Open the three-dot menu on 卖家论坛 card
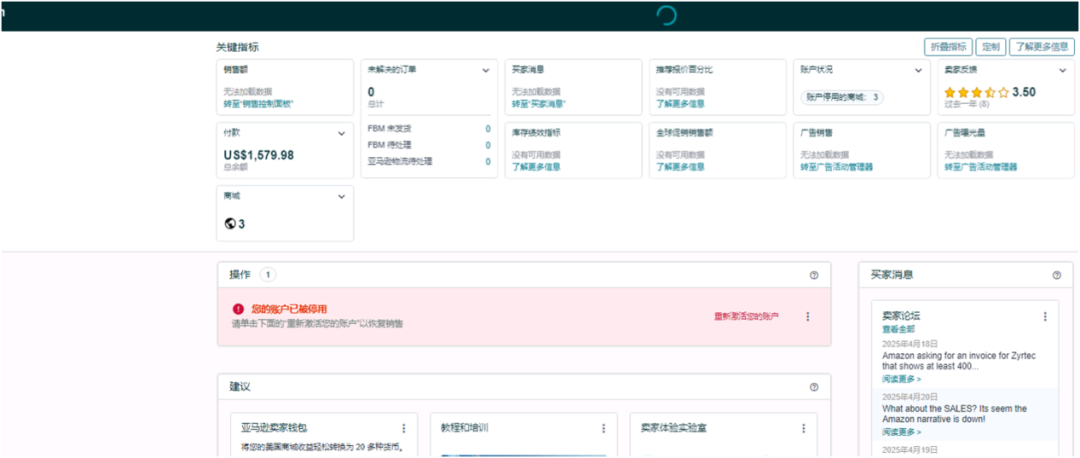Screen dimensions: 1080x458 (x=1045, y=317)
